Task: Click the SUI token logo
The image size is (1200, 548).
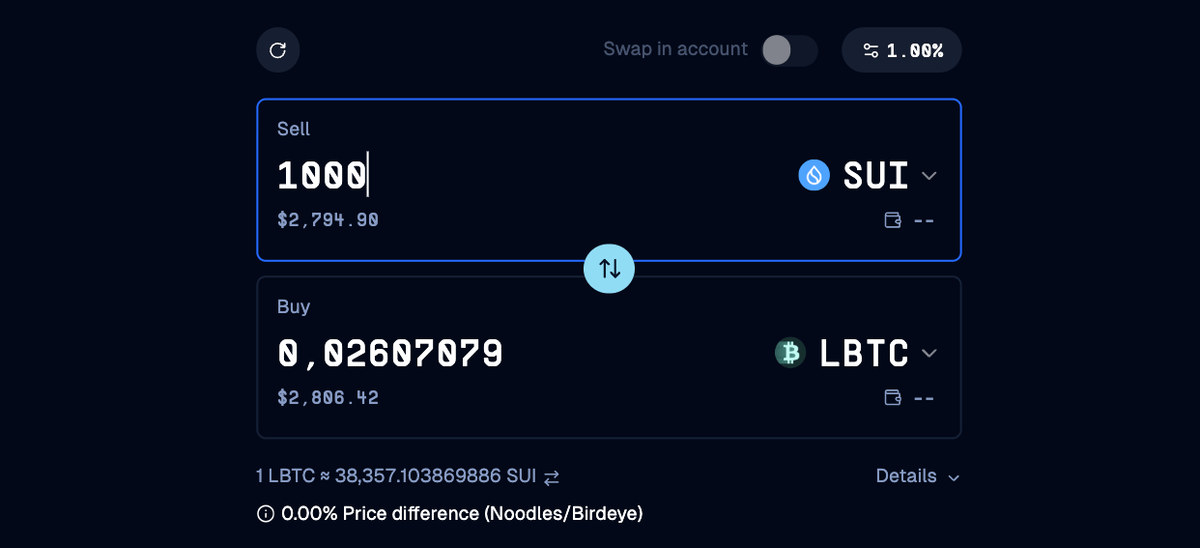Action: click(x=814, y=176)
